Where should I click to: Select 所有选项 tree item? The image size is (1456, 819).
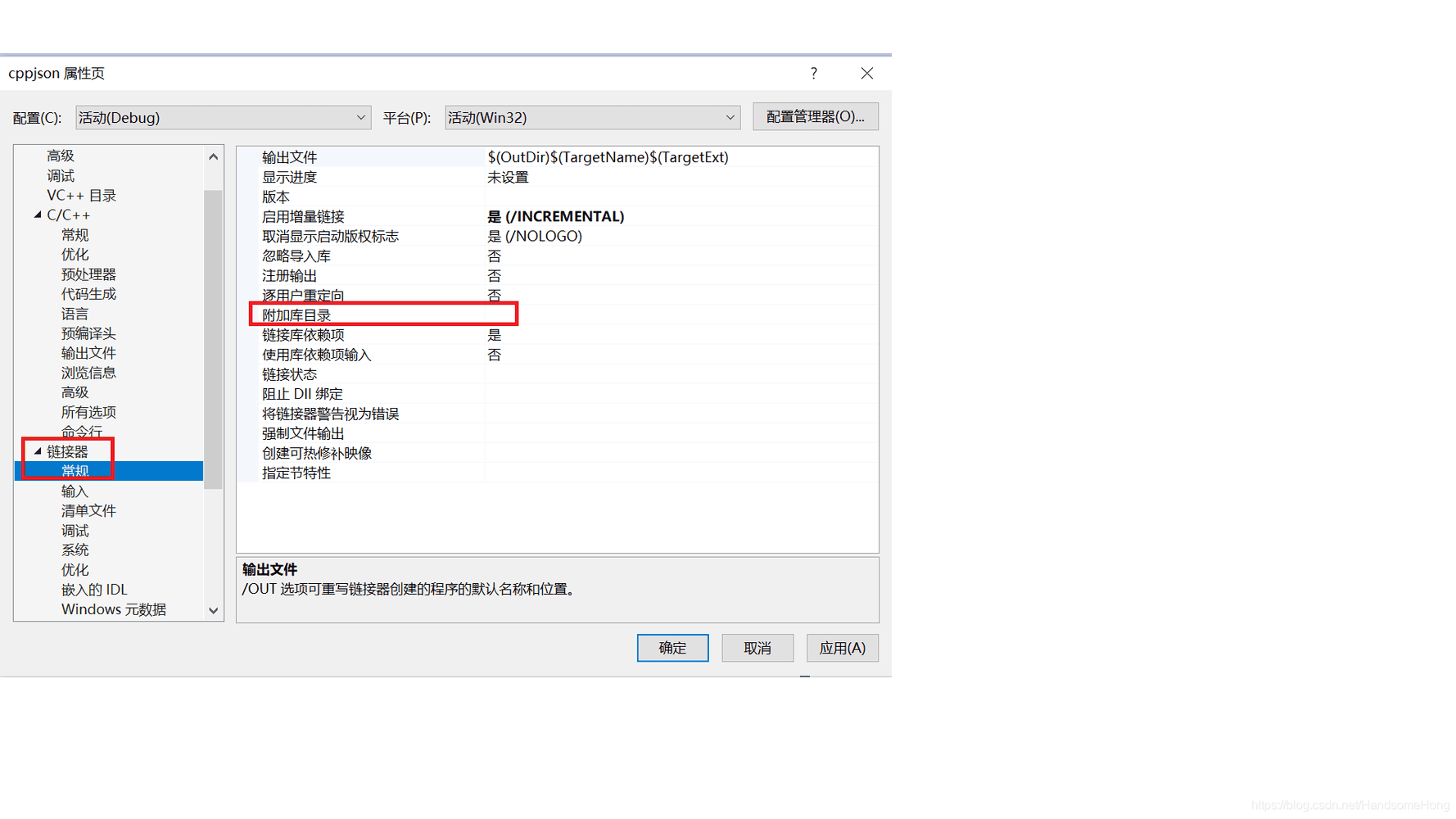(88, 412)
